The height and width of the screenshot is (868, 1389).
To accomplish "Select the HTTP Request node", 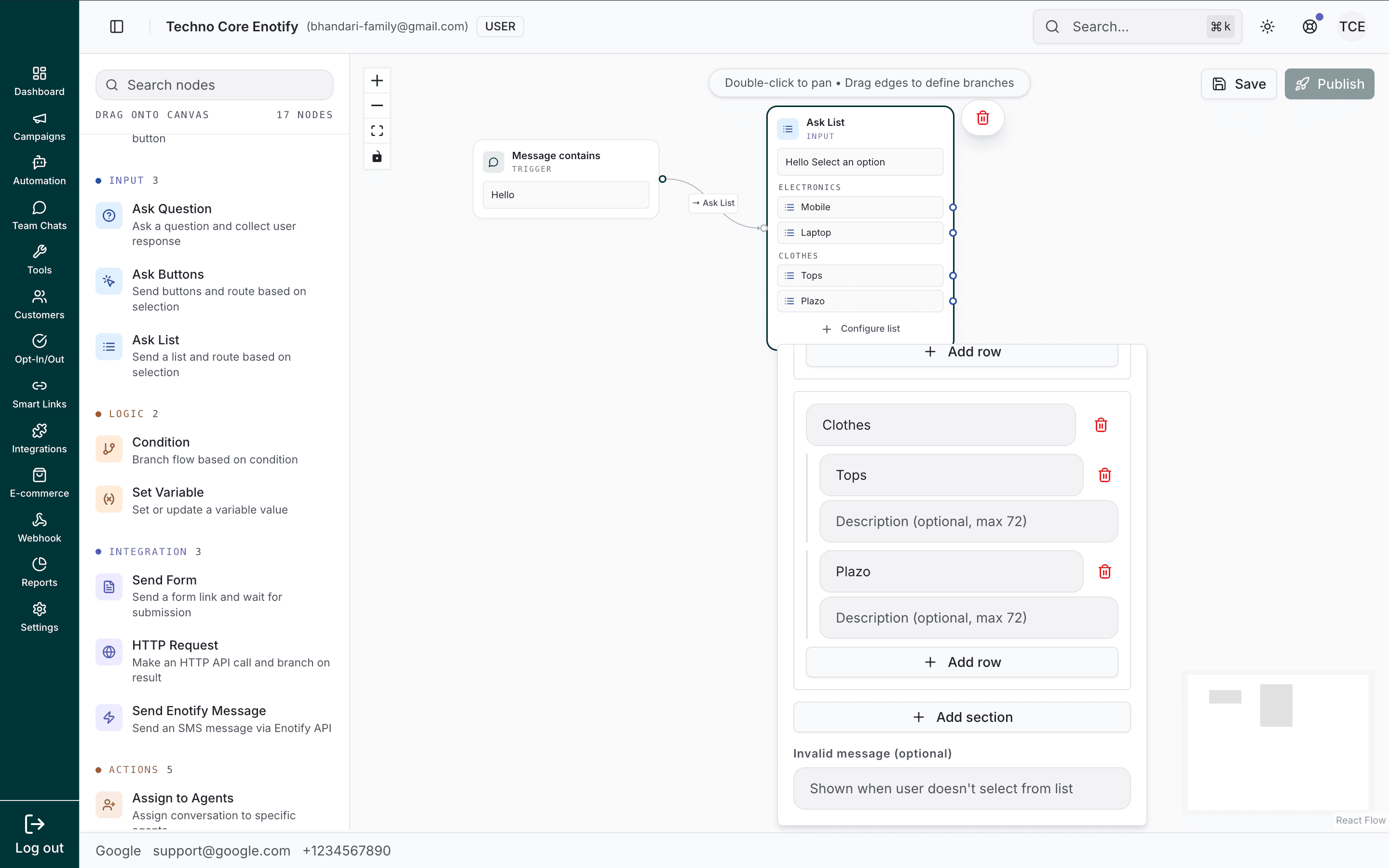I will [214, 661].
